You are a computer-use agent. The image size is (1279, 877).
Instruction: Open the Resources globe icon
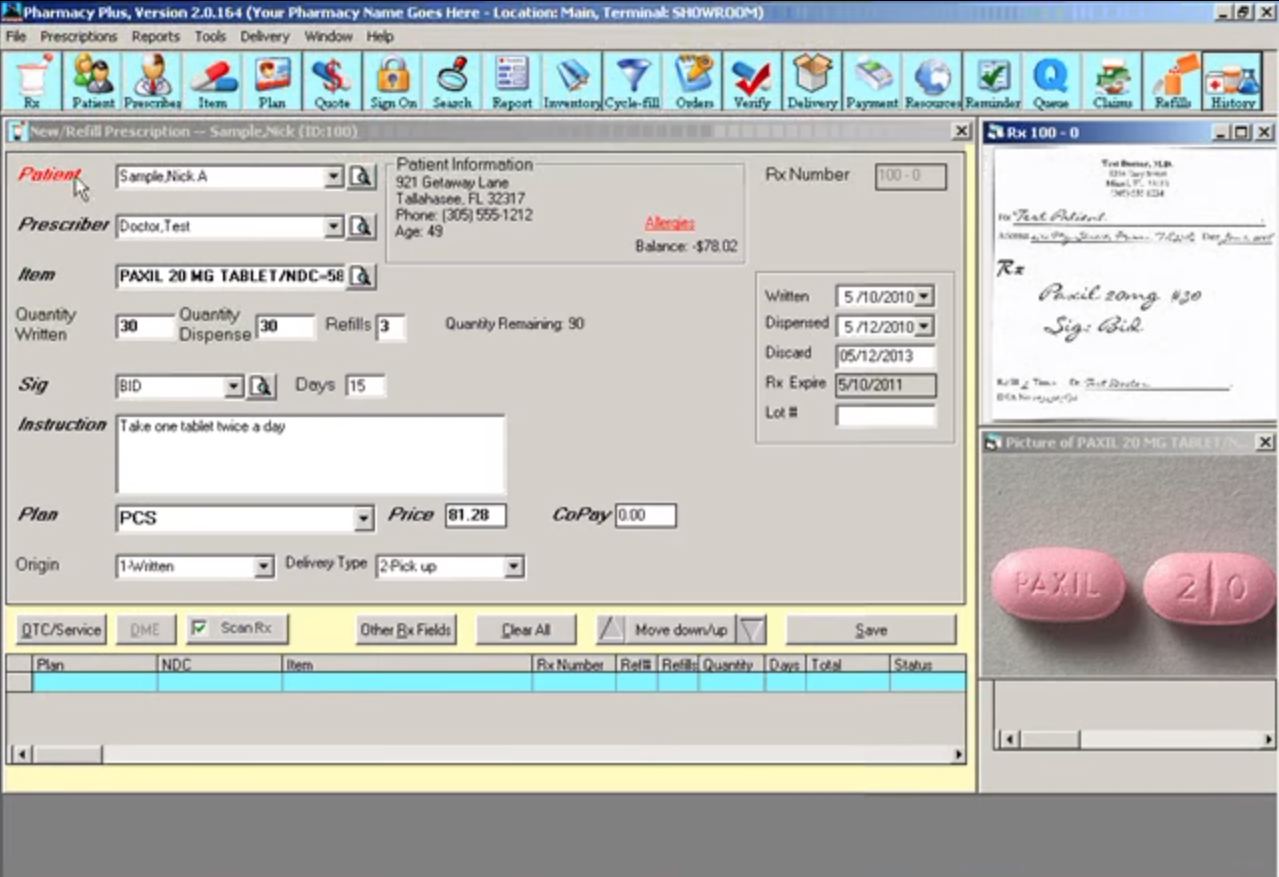click(932, 81)
